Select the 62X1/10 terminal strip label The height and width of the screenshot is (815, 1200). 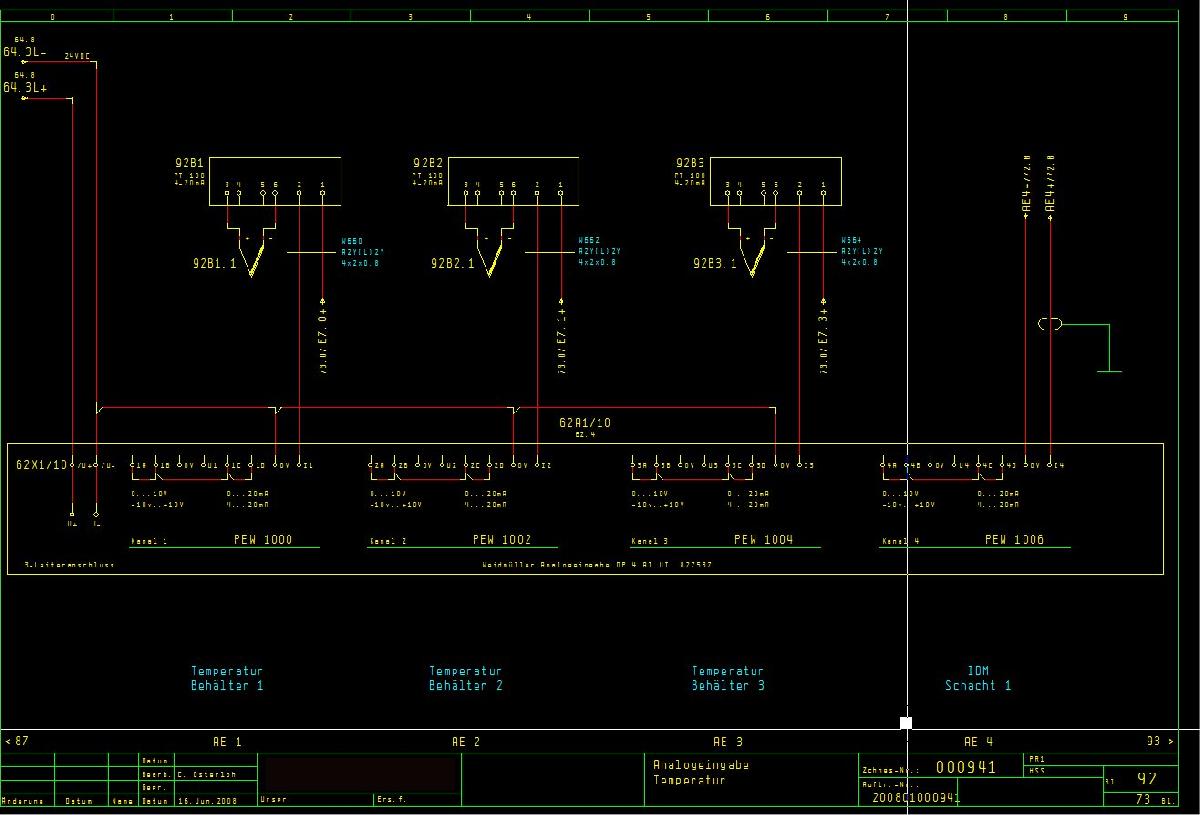[x=42, y=465]
